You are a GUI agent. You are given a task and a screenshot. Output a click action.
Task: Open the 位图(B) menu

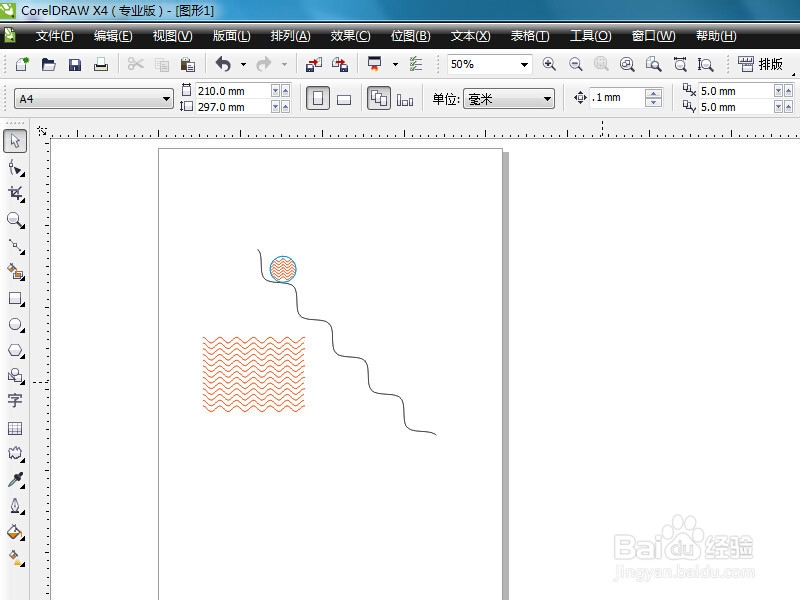point(411,36)
